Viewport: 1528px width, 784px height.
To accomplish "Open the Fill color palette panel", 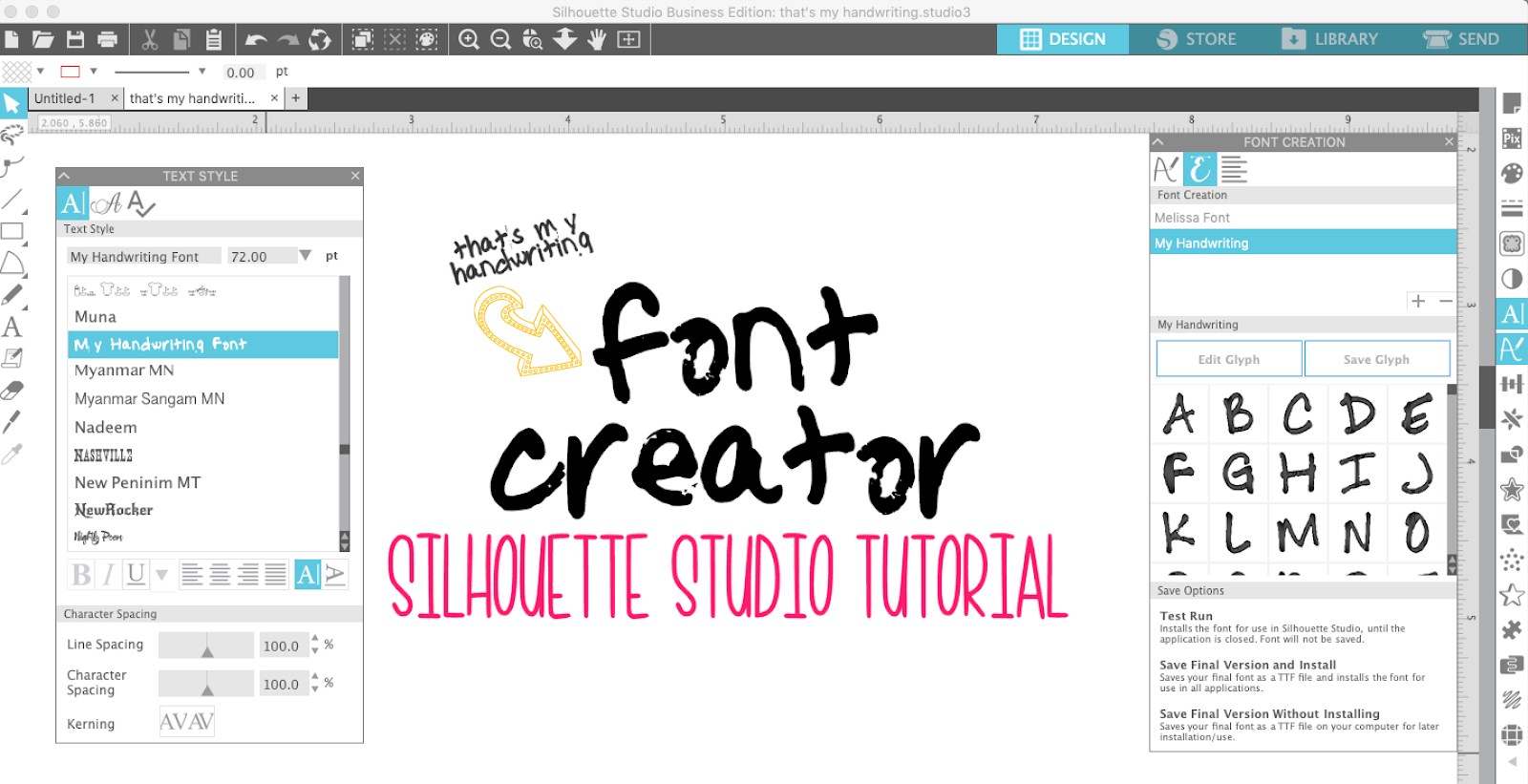I will 1512,173.
